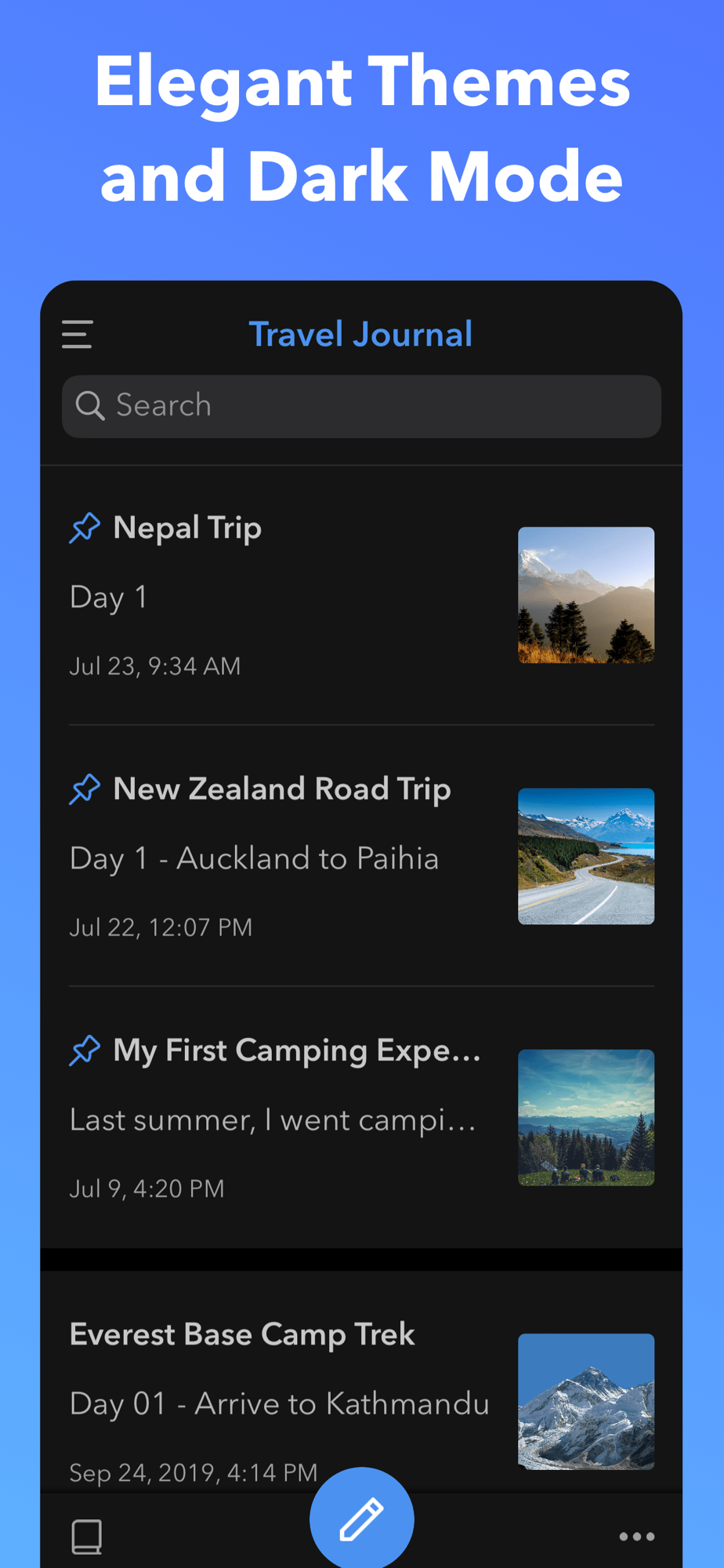
Task: Tap the magnifying glass search icon
Action: (x=90, y=406)
